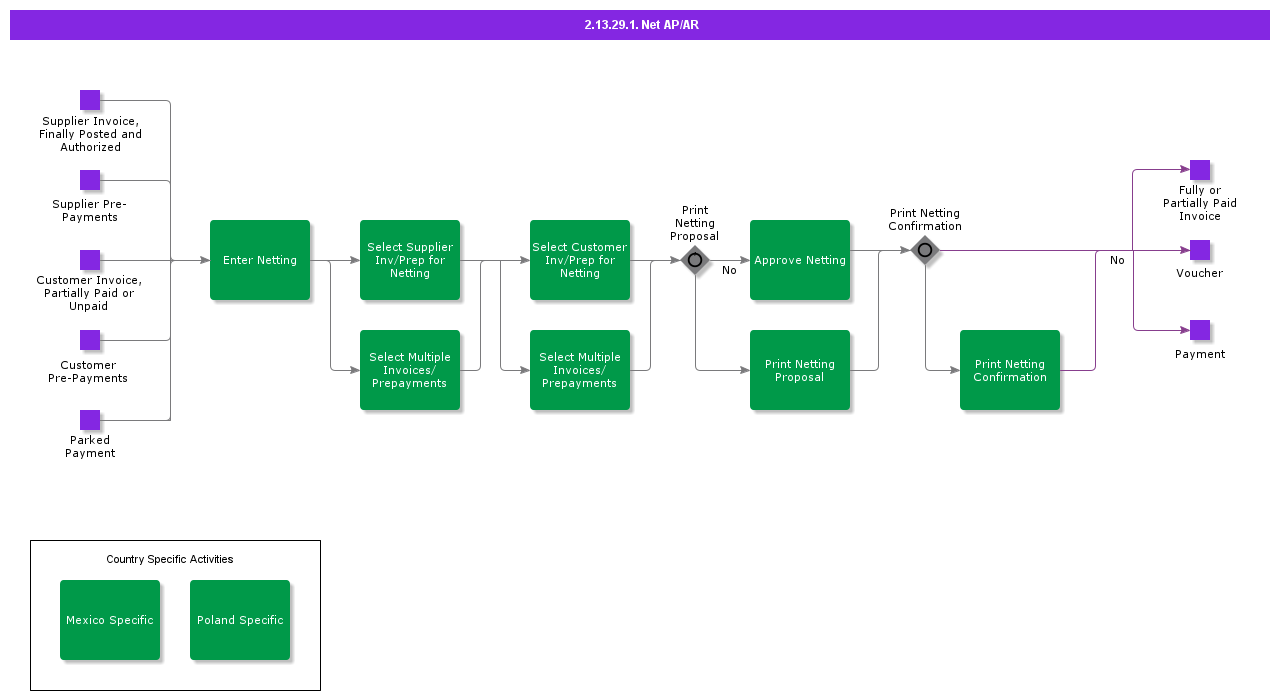Open the green Print Netting Proposal activity
Image resolution: width=1280 pixels, height=700 pixels.
[x=800, y=370]
